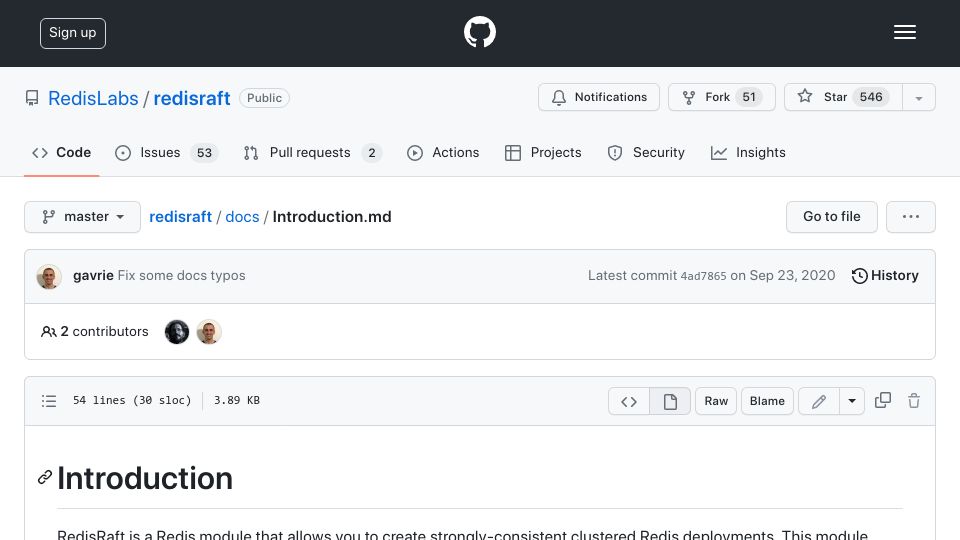Open the Security tab
Screen dimensions: 960x540
click(x=646, y=152)
